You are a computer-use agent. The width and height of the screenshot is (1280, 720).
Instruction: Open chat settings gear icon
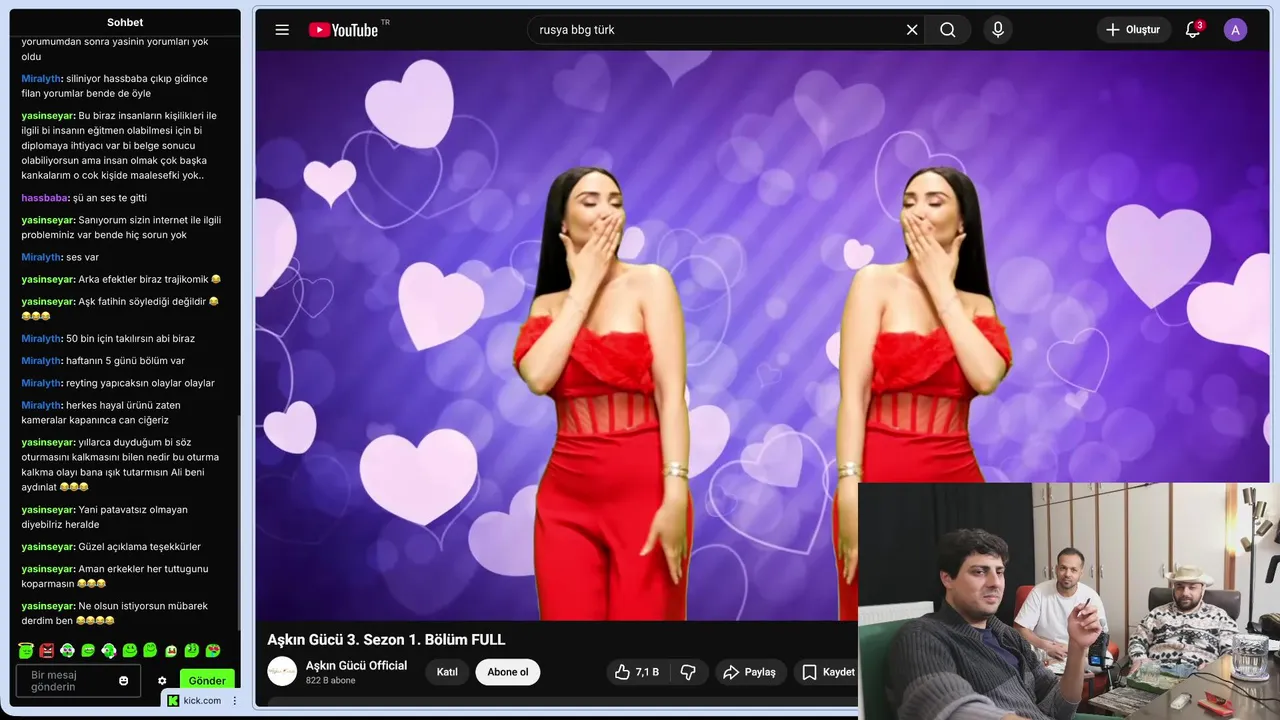[162, 681]
